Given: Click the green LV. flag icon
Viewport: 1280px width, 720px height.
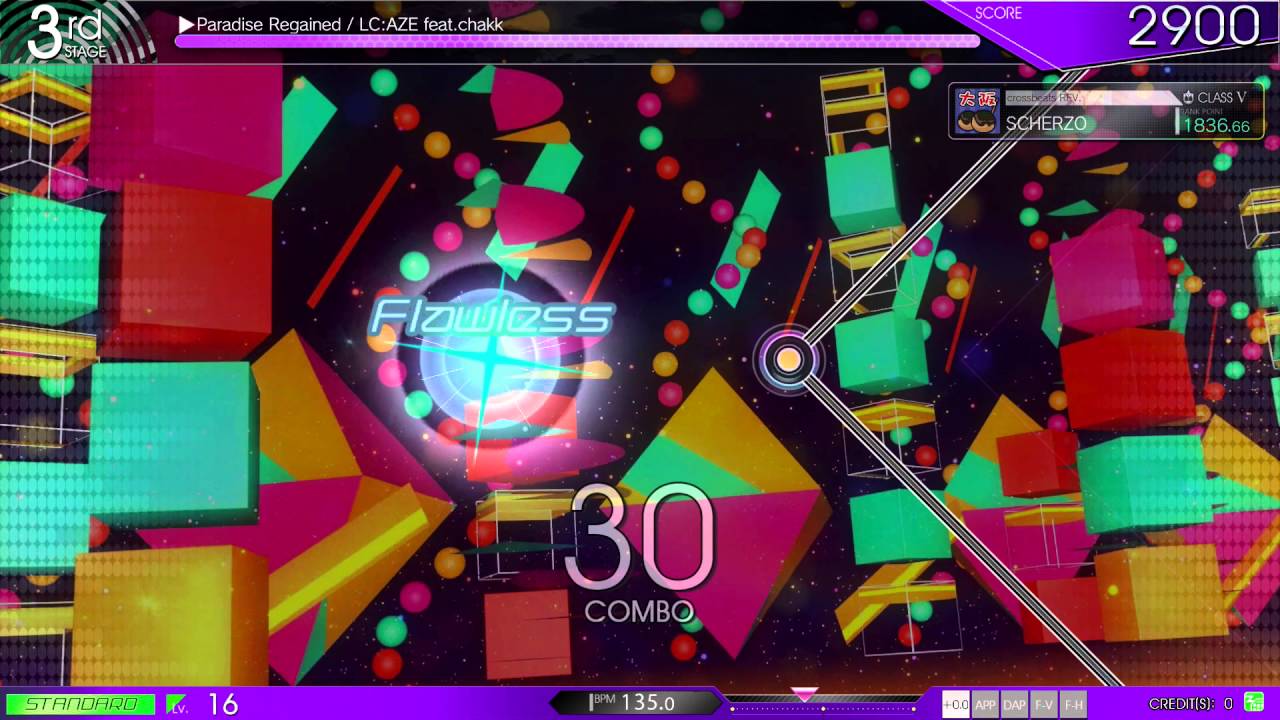Looking at the screenshot, I should coord(177,704).
